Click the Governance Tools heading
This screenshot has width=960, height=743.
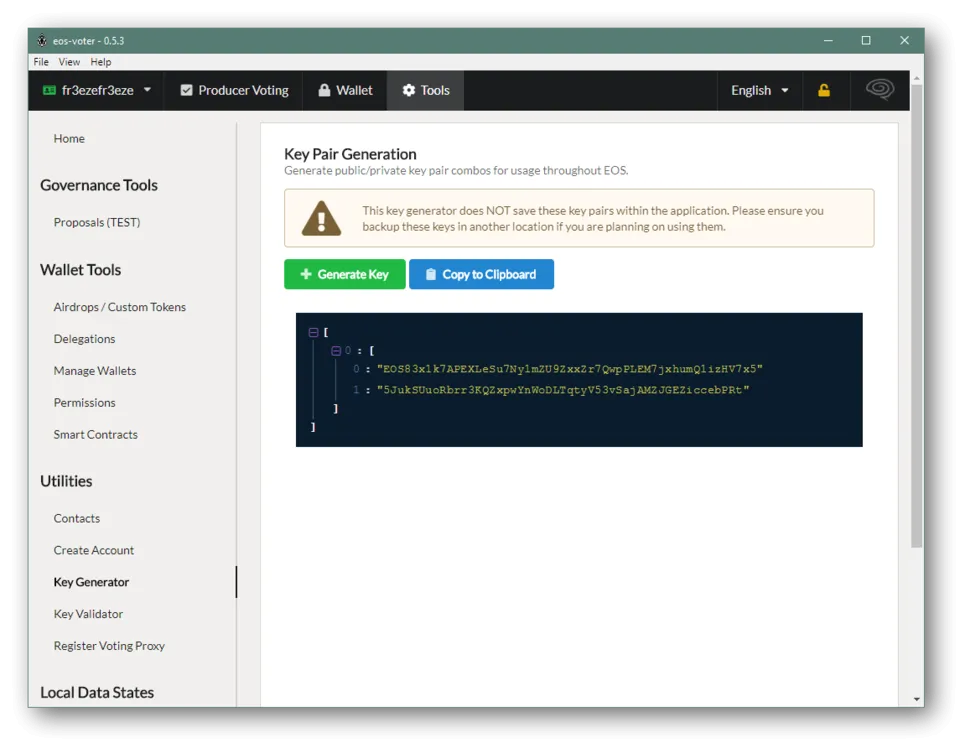pos(99,185)
